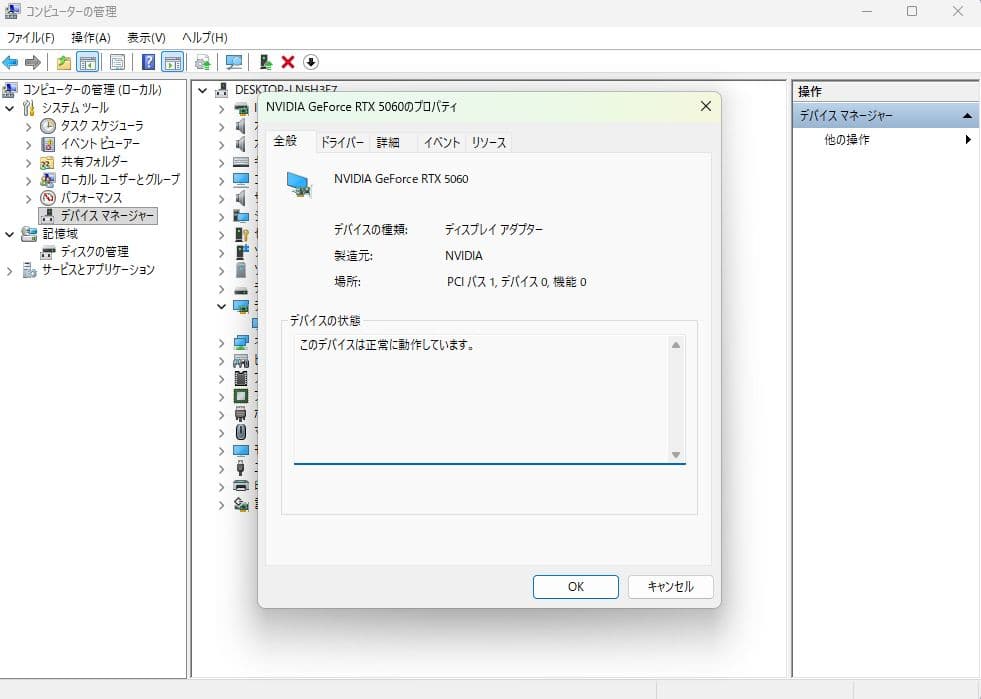The width and height of the screenshot is (981, 699).
Task: Click the 操作 pane header
Action: pos(885,91)
